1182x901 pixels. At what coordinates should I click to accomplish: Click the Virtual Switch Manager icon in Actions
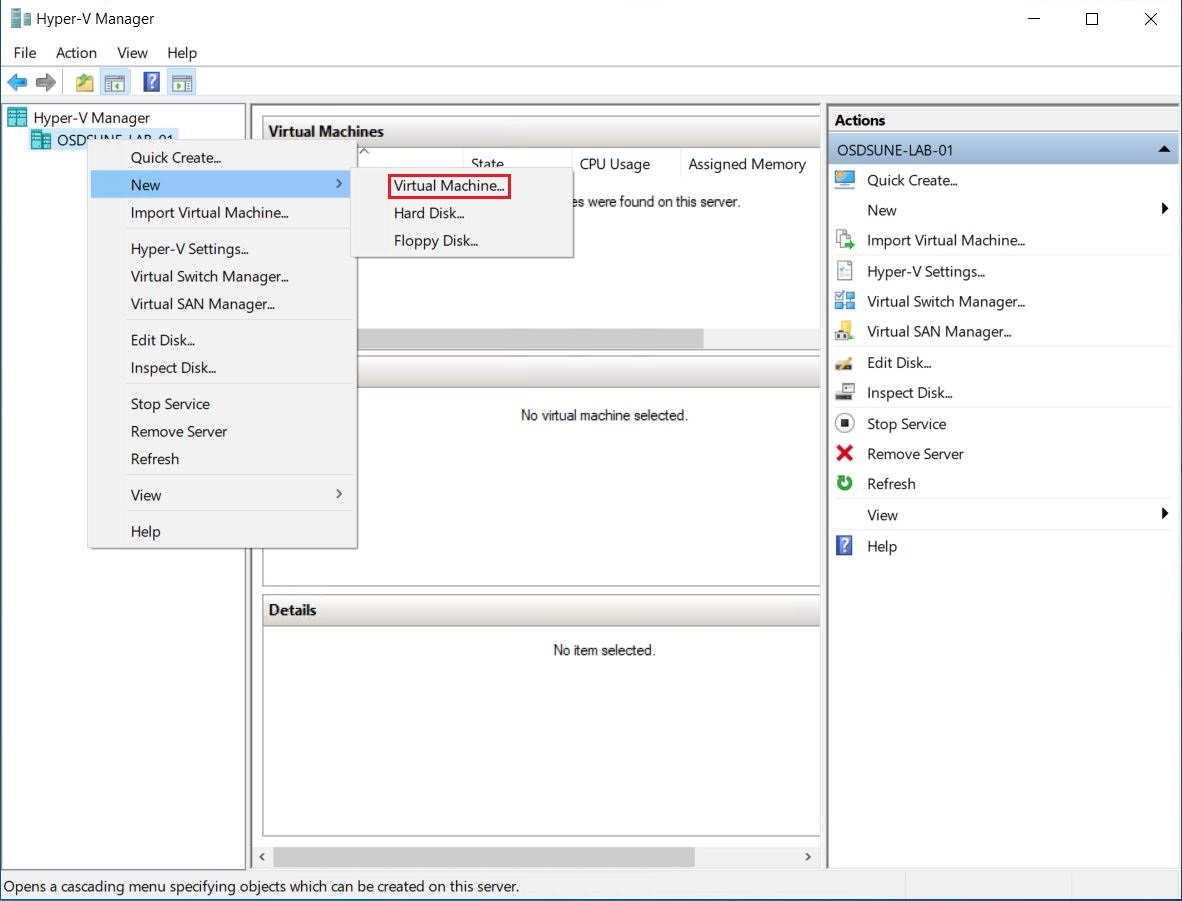pos(845,301)
